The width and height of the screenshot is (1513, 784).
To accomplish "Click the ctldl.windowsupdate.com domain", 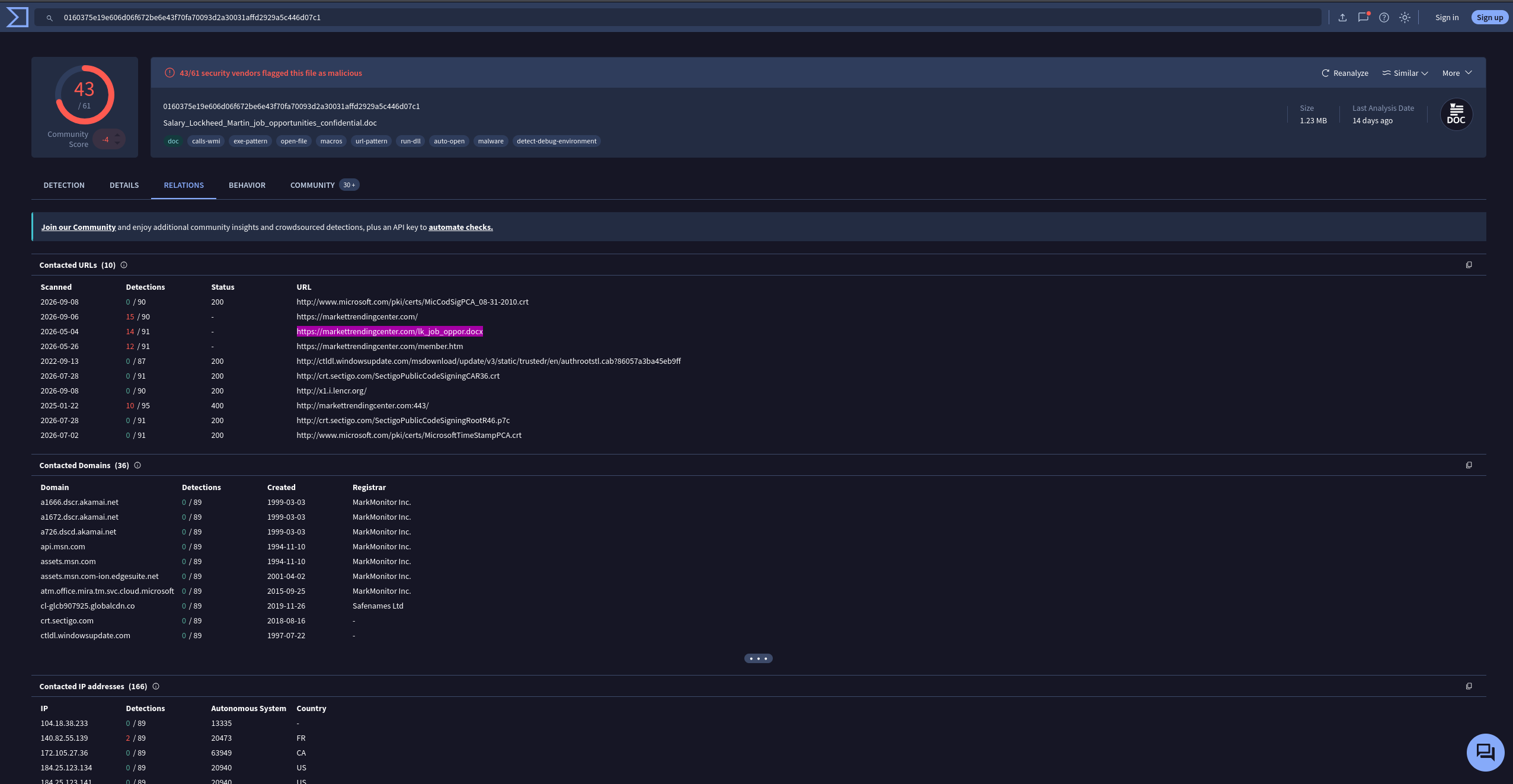I will tap(85, 635).
